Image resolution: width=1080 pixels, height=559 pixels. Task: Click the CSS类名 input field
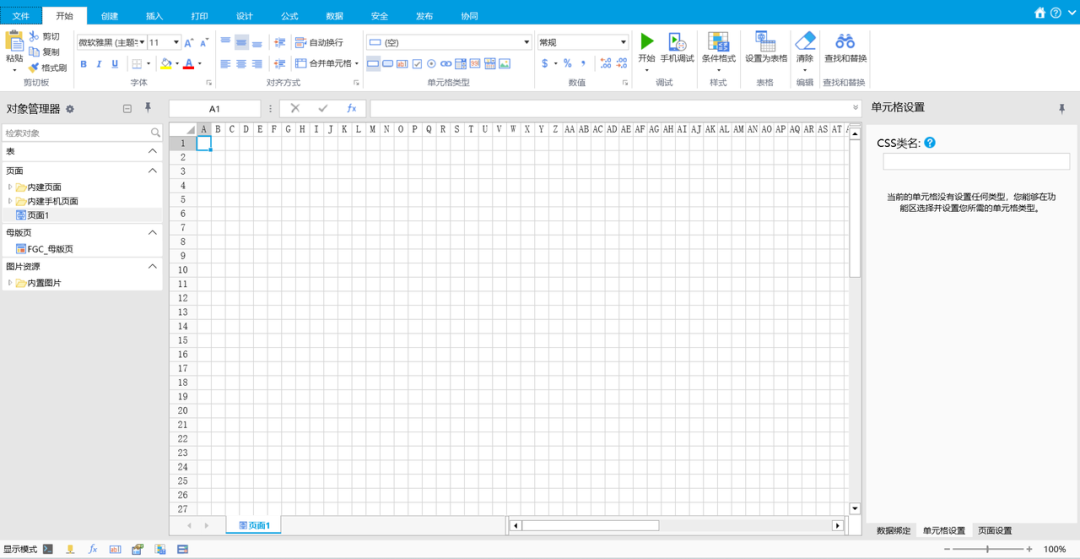click(x=976, y=162)
